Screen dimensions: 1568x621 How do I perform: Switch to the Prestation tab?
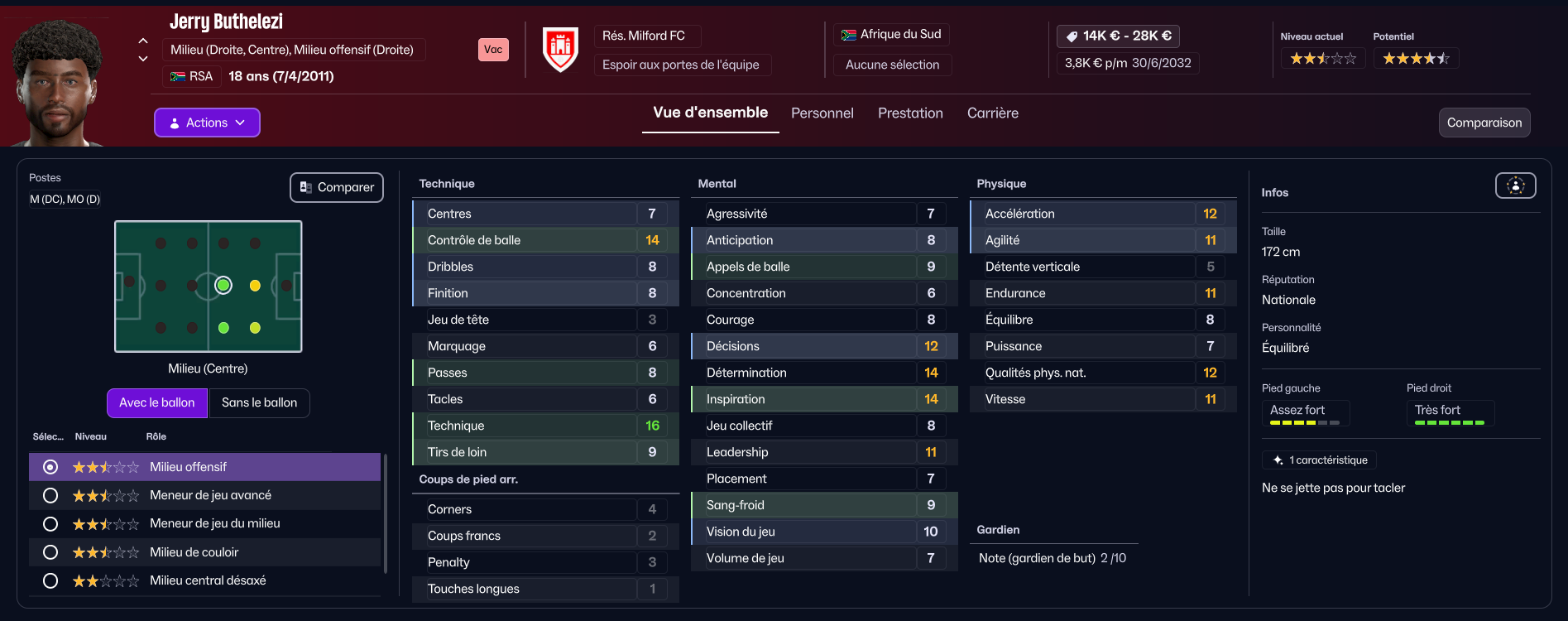click(x=910, y=113)
